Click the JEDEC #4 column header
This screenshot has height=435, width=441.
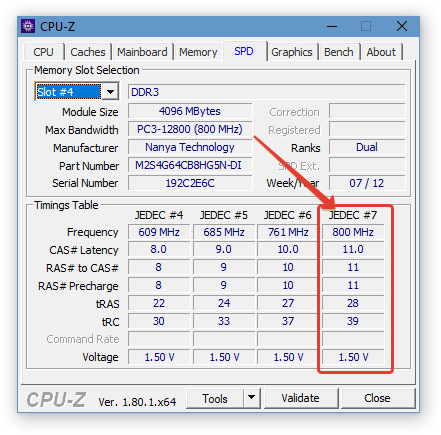159,215
